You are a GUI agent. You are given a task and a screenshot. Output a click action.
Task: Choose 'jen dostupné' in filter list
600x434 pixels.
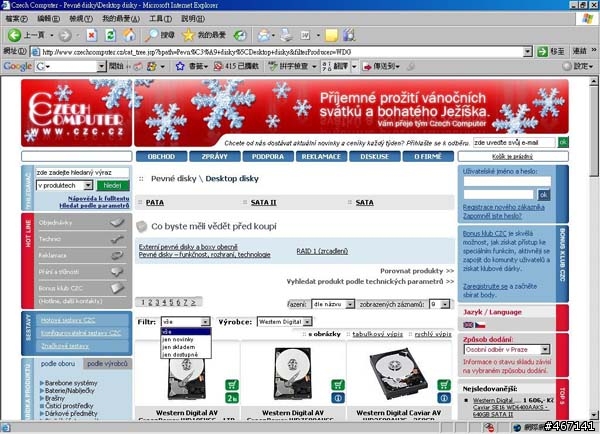pos(180,355)
